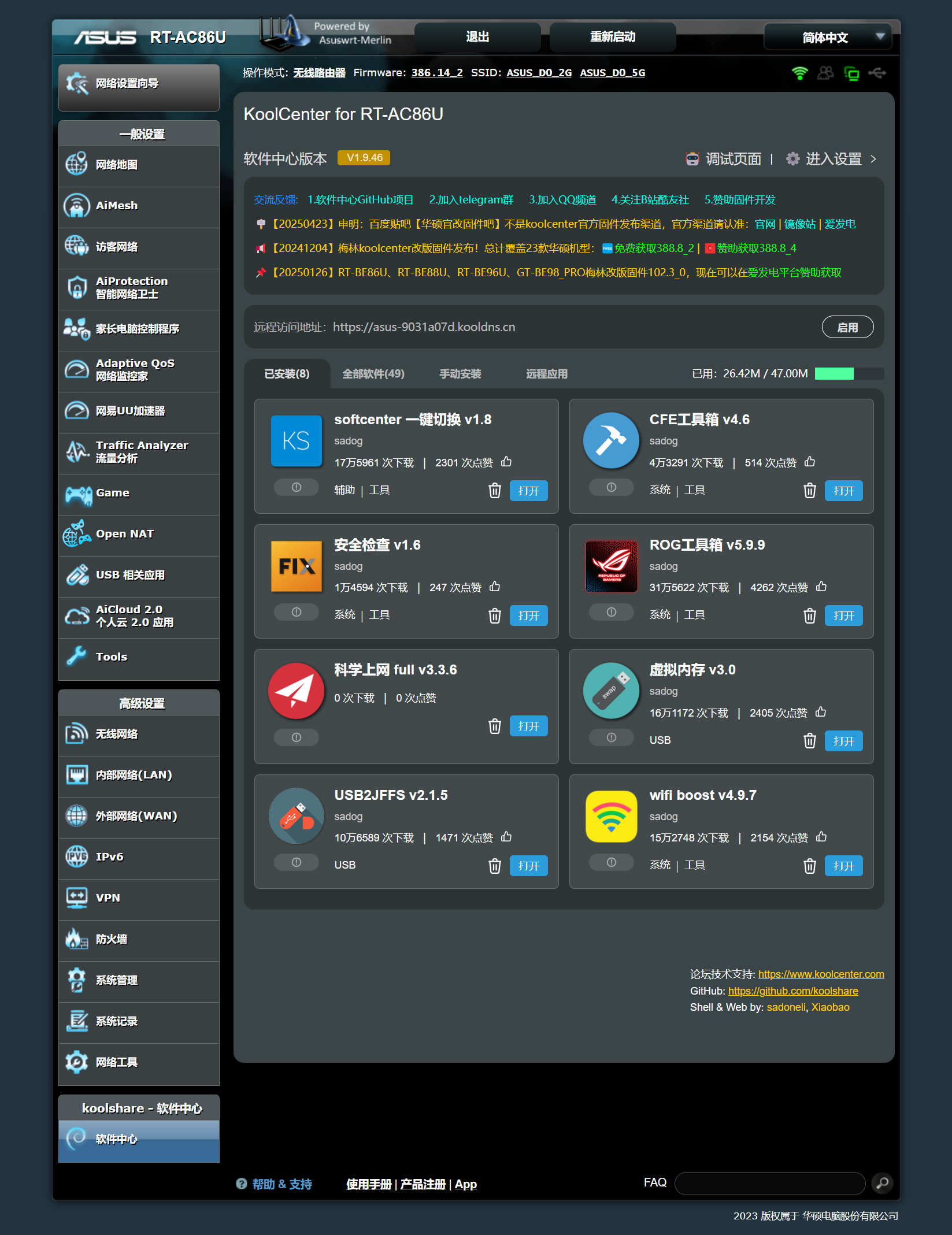Click the softcenter KS app icon
This screenshot has height=1235, width=952.
296,441
